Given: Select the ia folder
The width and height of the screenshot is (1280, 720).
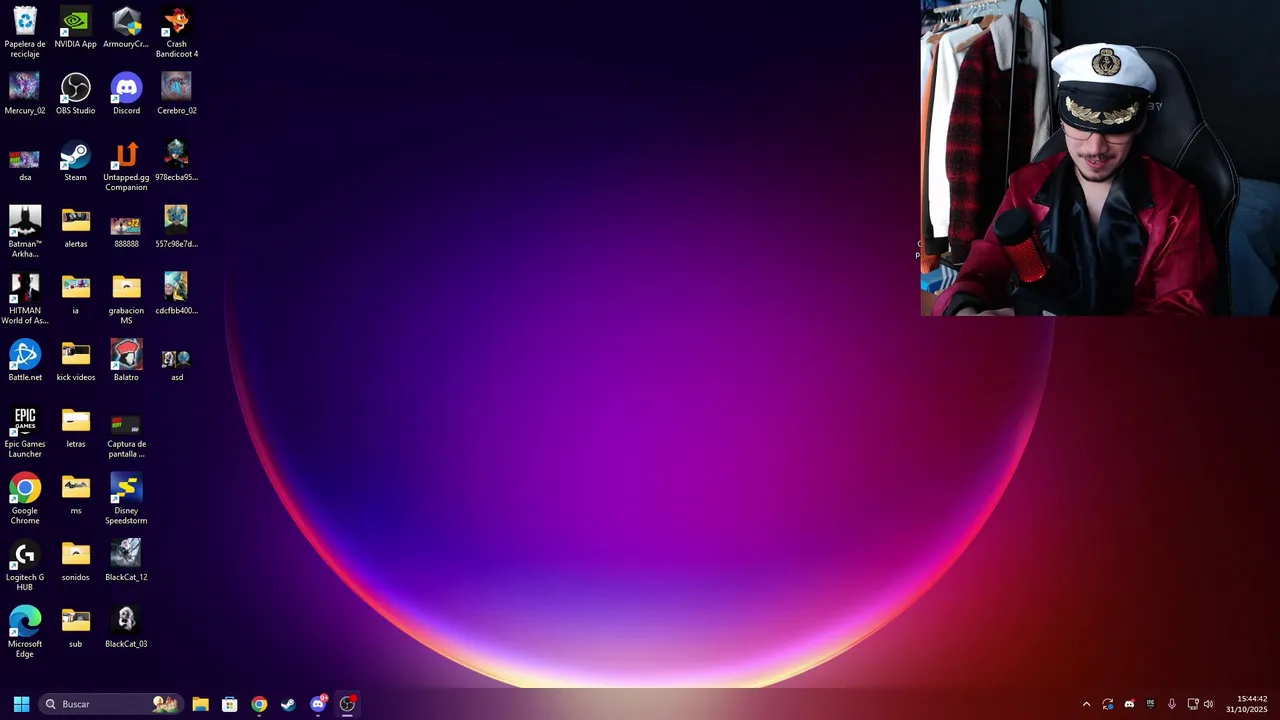Looking at the screenshot, I should point(76,294).
